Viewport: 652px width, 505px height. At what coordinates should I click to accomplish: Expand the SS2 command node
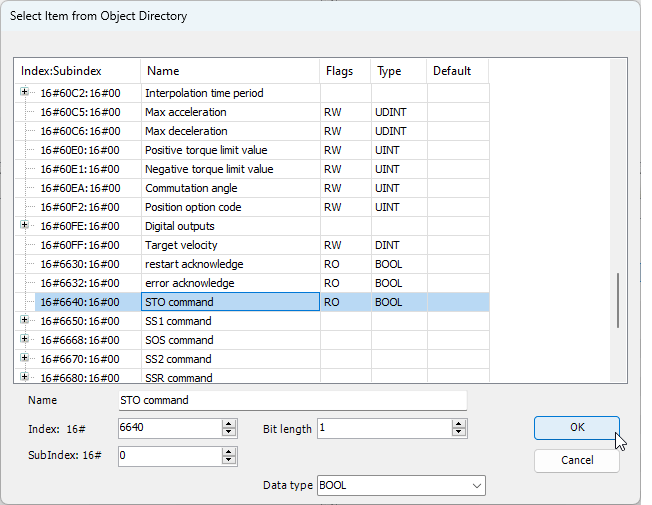[25, 359]
